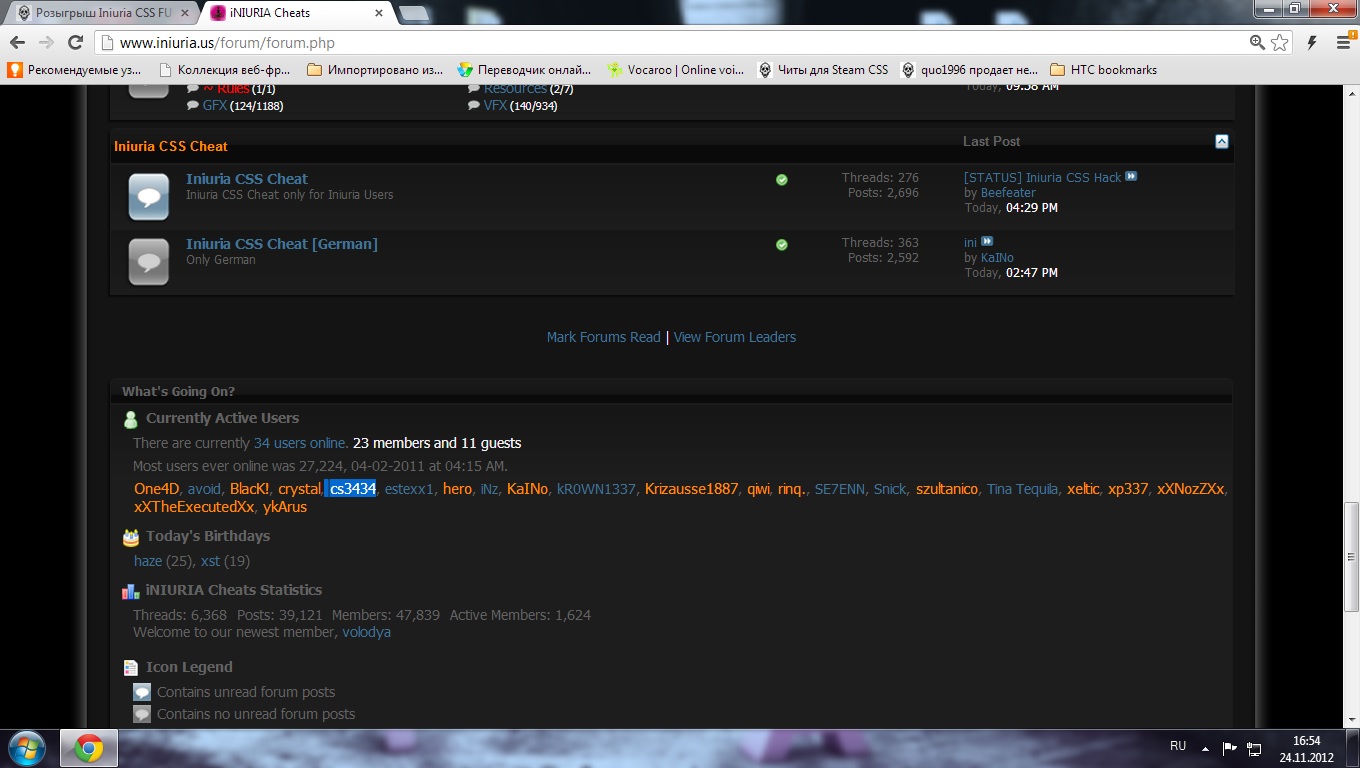The image size is (1360, 768).
Task: Open a new tab button
Action: pos(414,13)
